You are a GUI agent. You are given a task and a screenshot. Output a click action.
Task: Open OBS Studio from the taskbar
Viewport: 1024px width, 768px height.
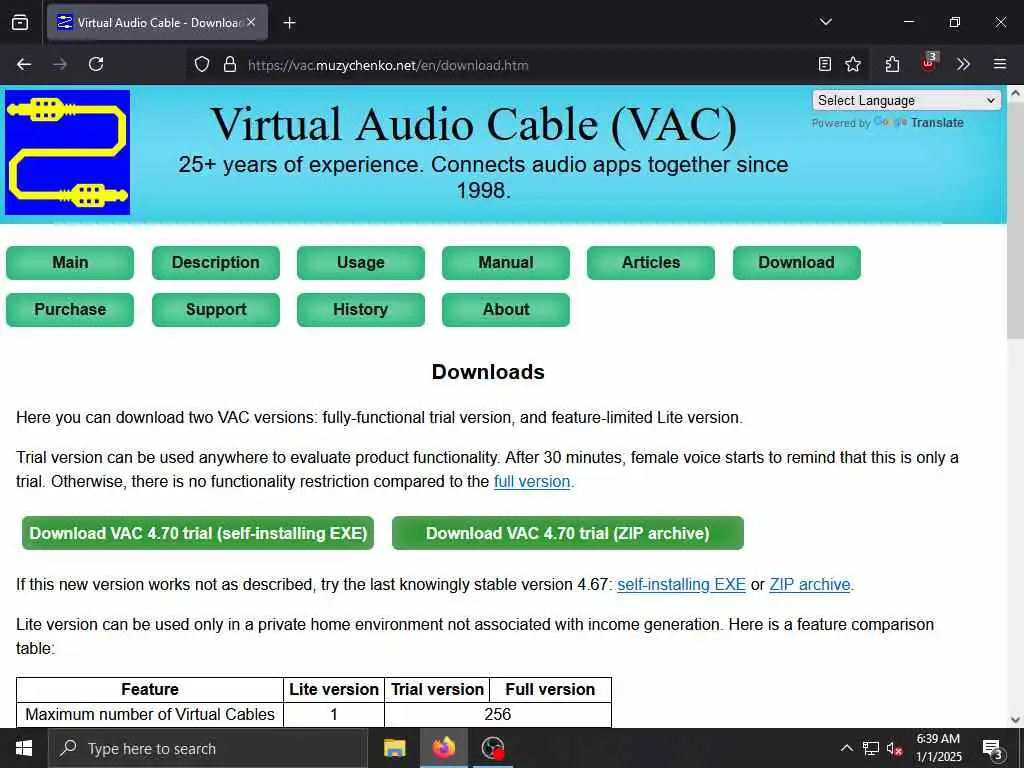(x=492, y=748)
